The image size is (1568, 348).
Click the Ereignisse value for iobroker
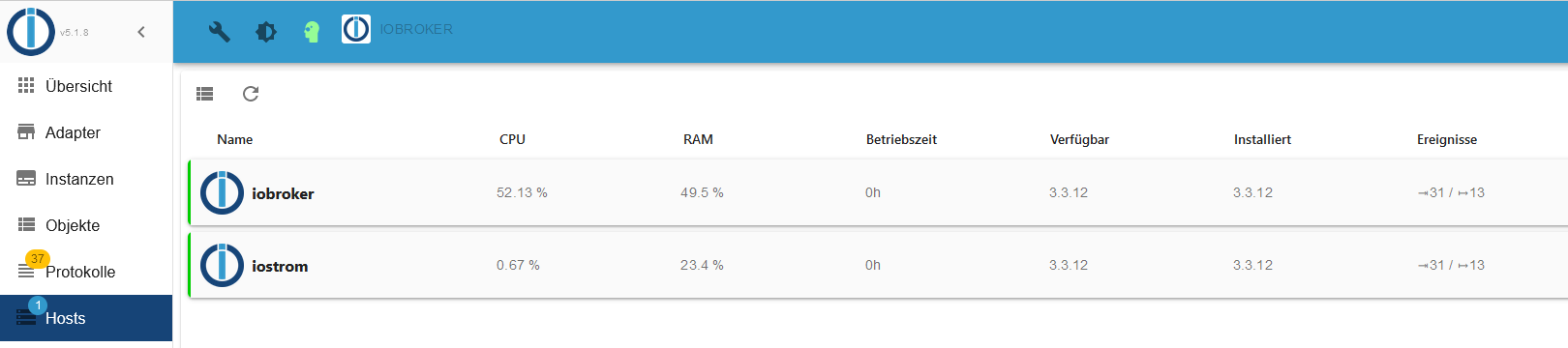click(x=1451, y=192)
